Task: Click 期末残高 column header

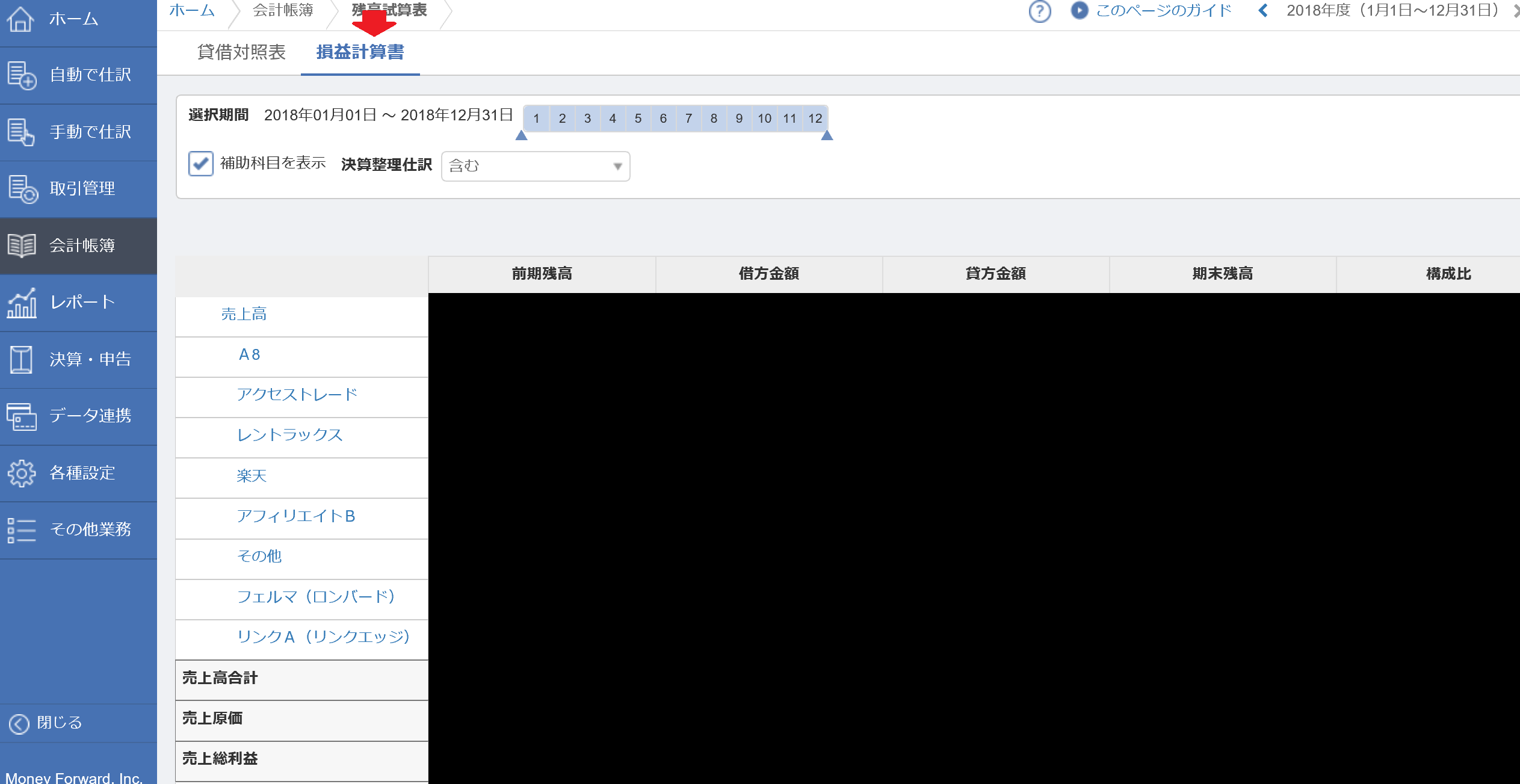Action: [1223, 274]
